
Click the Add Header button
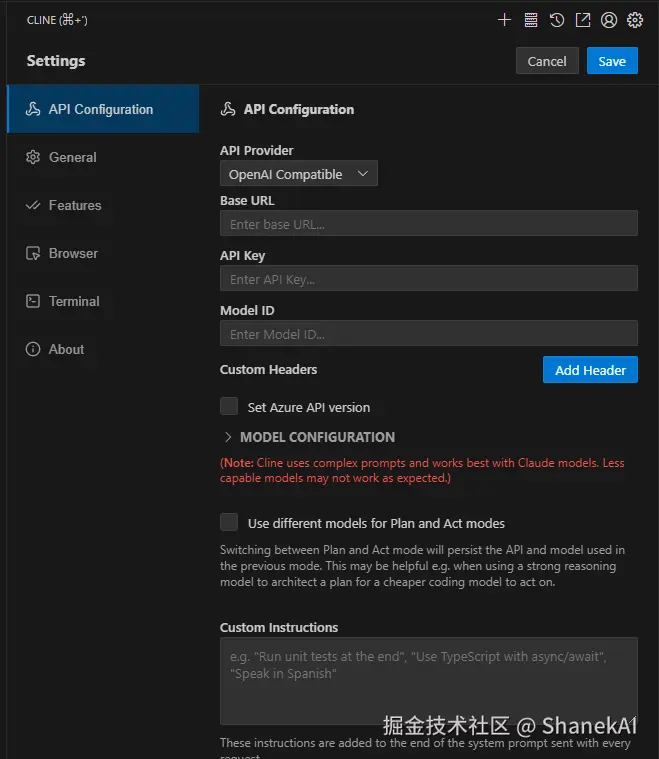tap(590, 370)
